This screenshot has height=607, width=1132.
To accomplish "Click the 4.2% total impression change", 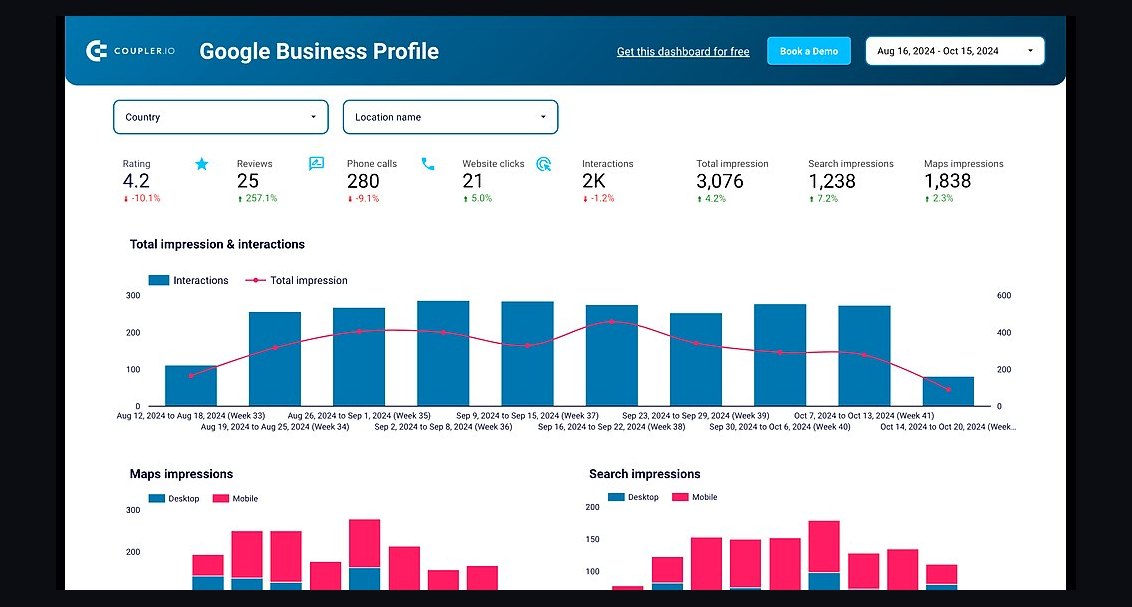I will (712, 198).
